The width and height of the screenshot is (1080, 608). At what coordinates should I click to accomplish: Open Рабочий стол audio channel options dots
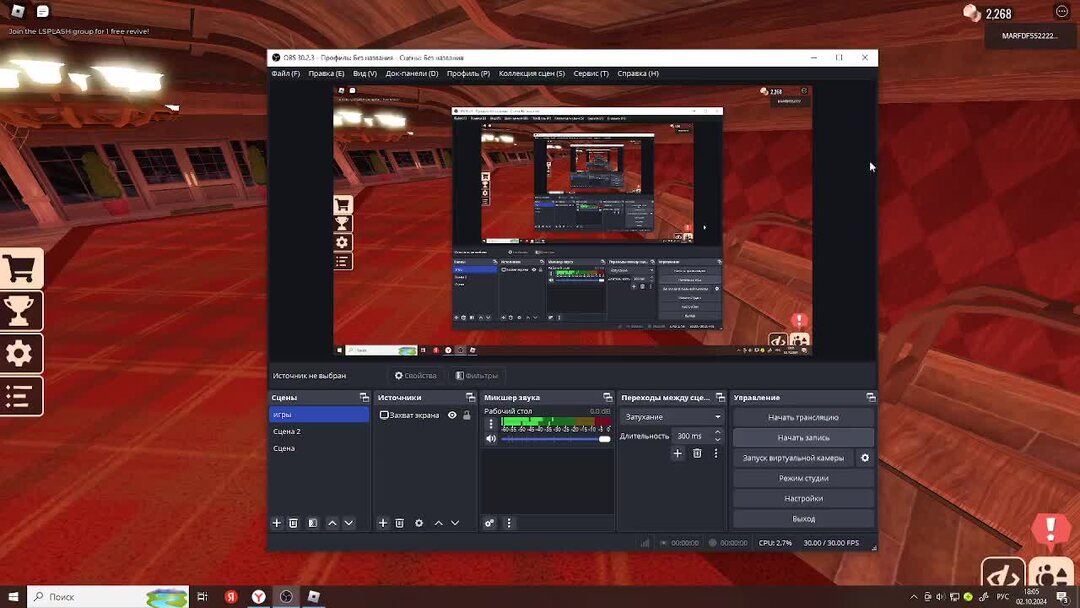[491, 424]
